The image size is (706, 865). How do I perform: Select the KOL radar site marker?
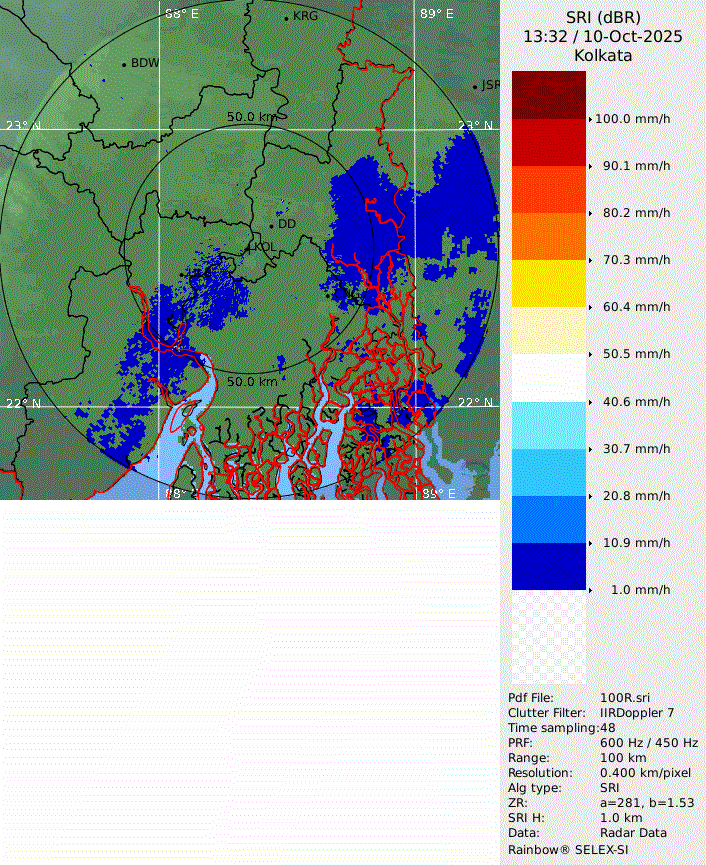pyautogui.click(x=249, y=247)
